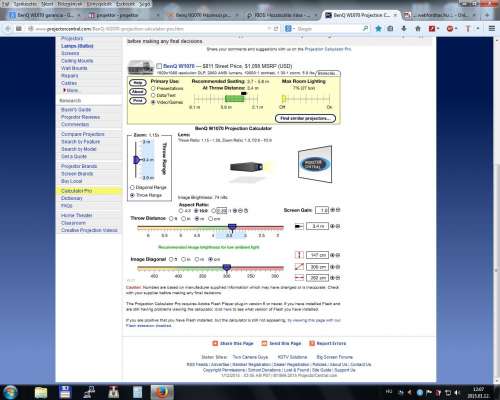Open the Eszközök menu
Image resolution: width=500 pixels, height=400 pixels.
pos(125,4)
